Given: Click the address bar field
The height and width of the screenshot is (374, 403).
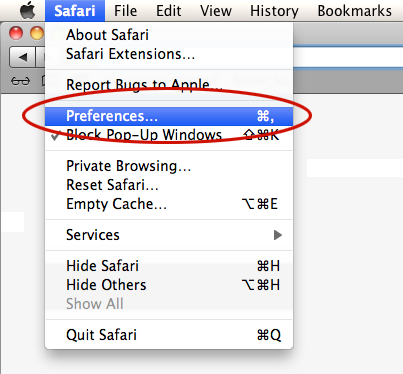Looking at the screenshot, I should (348, 58).
